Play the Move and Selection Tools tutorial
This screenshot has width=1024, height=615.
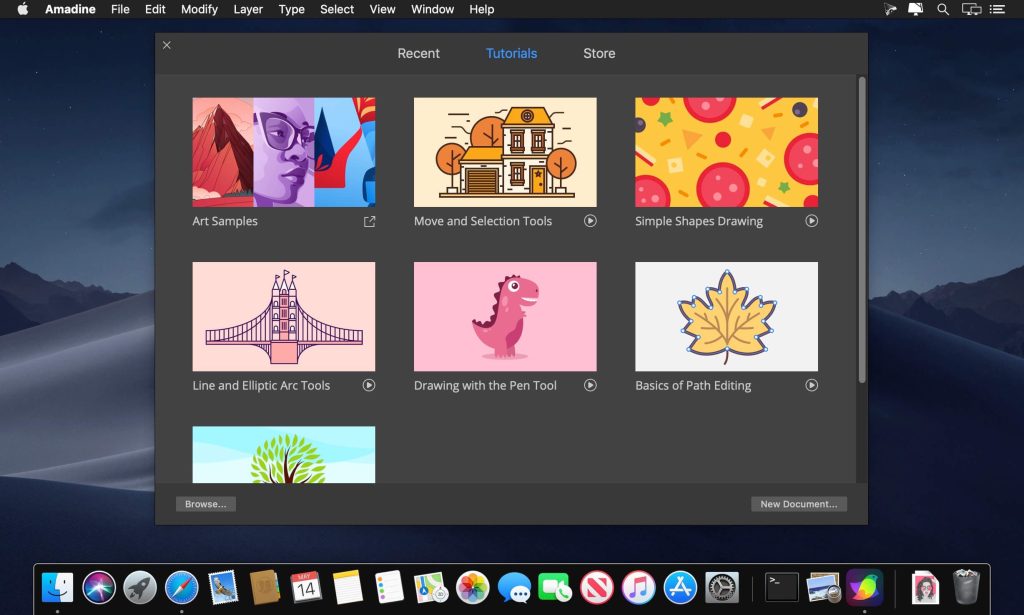pos(590,221)
